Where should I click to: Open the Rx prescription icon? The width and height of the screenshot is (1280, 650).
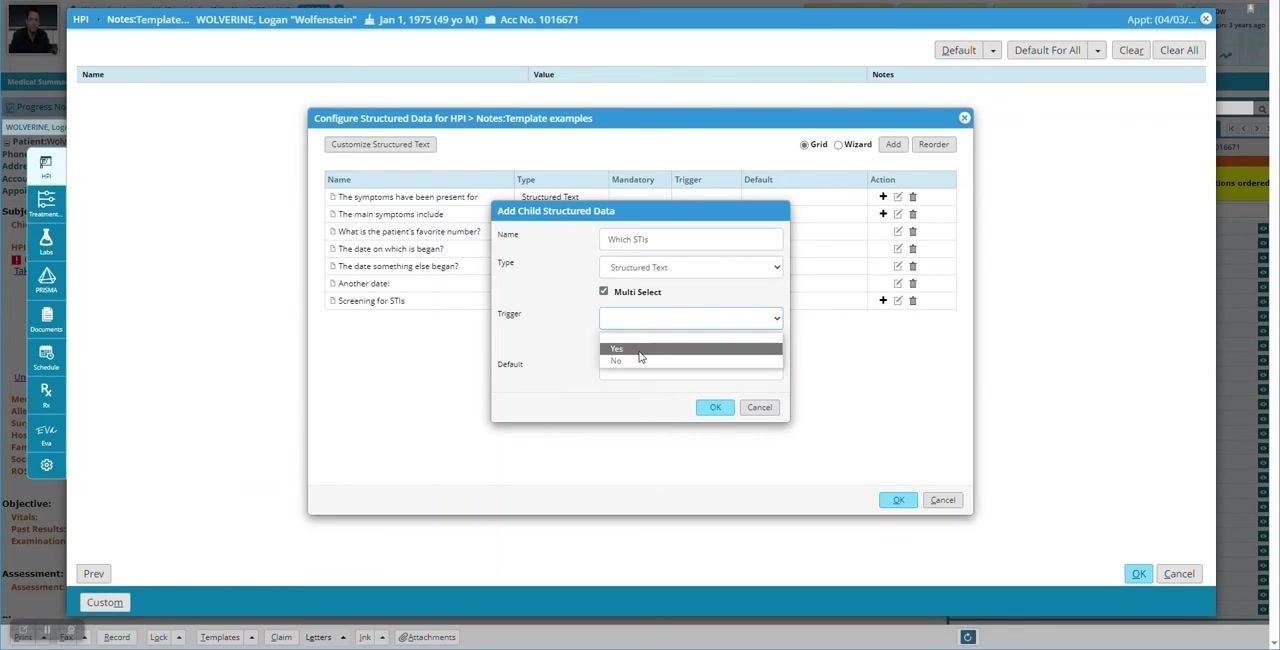(46, 395)
